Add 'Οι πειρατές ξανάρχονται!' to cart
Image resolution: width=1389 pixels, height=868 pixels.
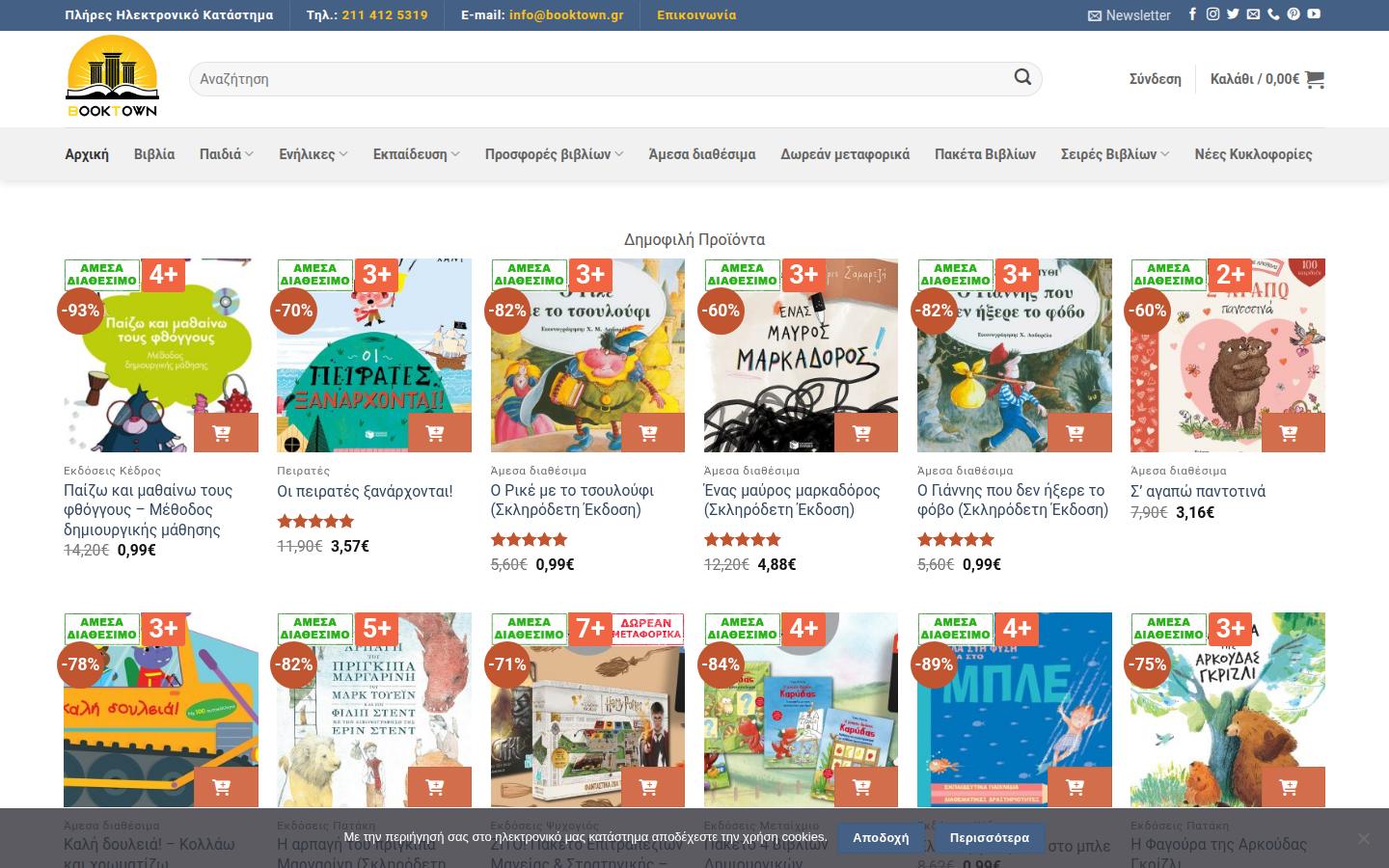(439, 433)
